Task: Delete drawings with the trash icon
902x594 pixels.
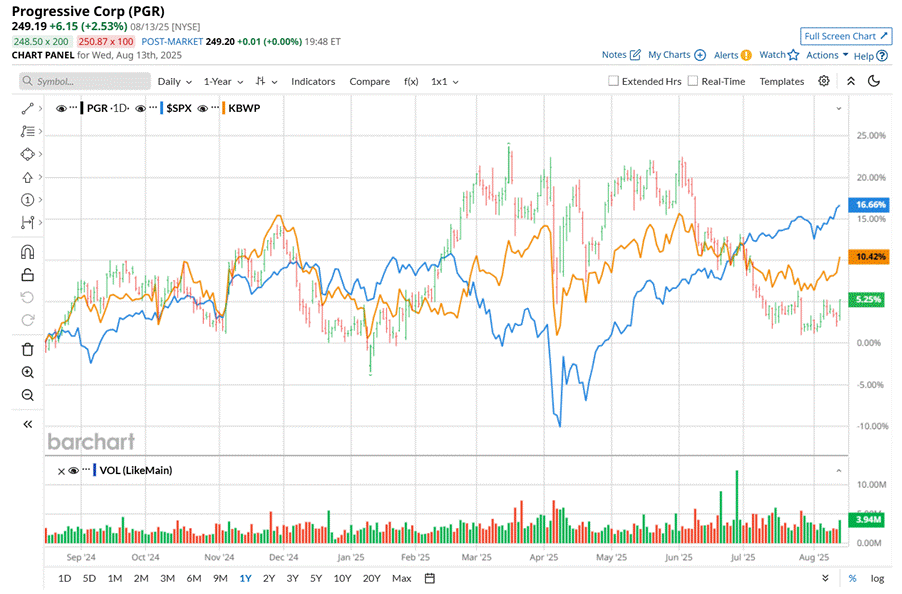Action: pyautogui.click(x=27, y=349)
